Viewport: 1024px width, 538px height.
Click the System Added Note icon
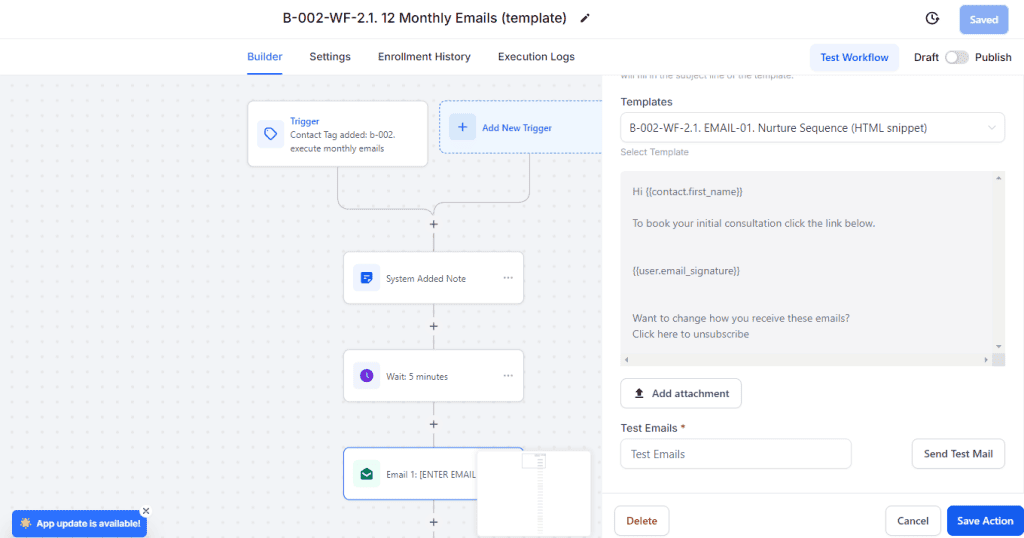tap(366, 277)
